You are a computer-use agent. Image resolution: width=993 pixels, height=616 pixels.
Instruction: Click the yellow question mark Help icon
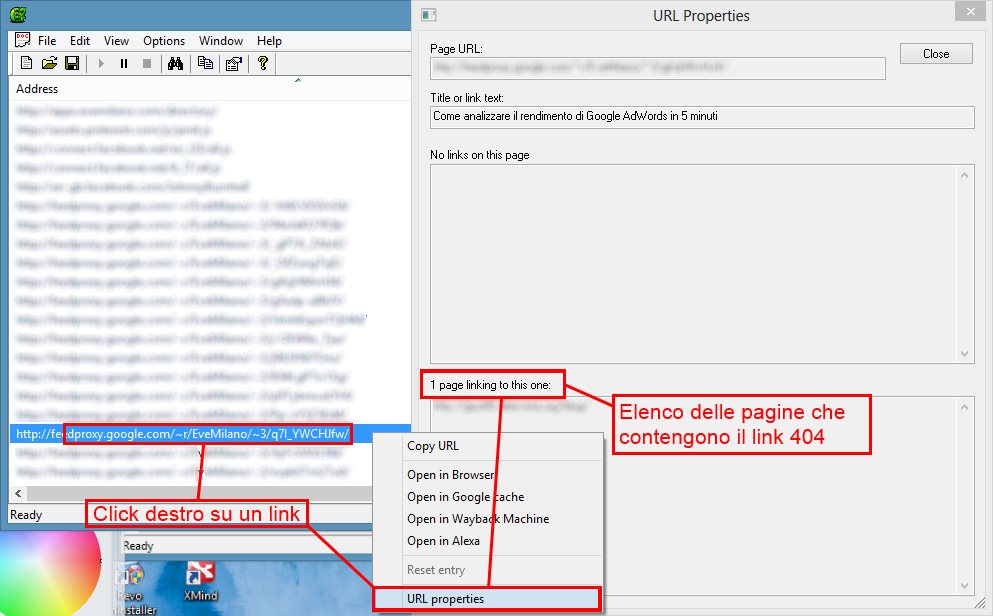(263, 63)
